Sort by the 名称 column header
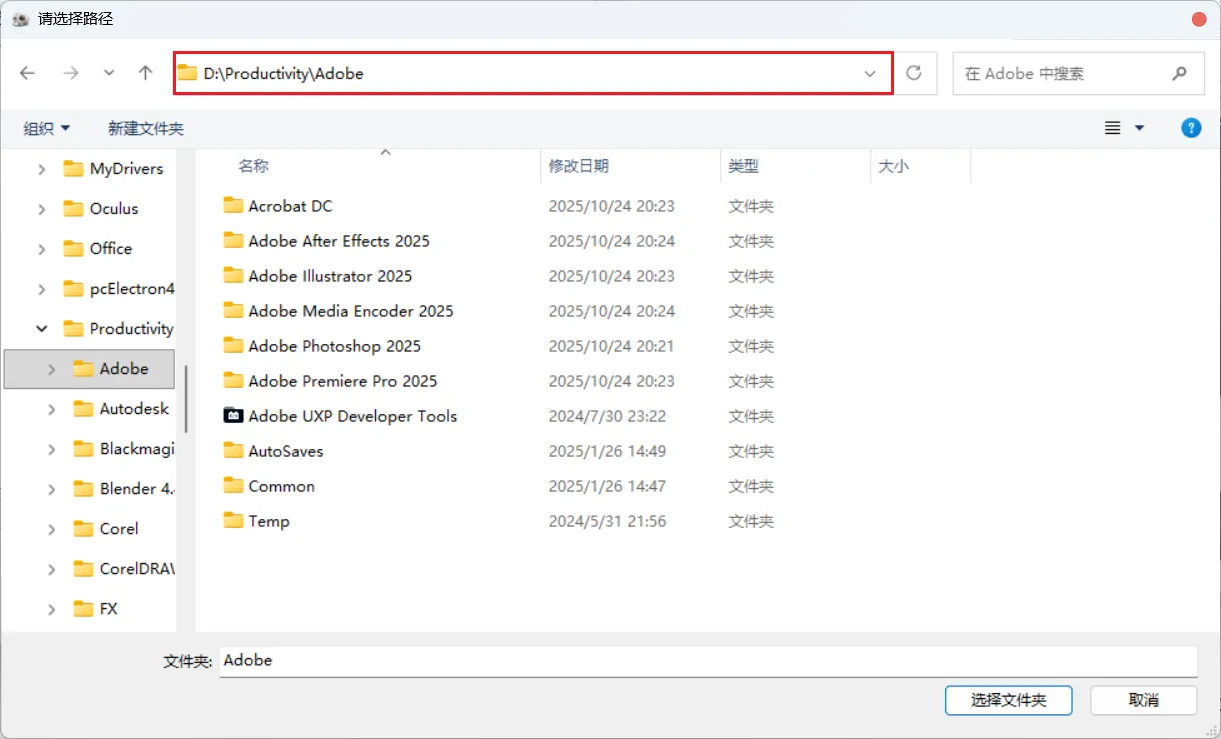The image size is (1221, 739). click(254, 166)
